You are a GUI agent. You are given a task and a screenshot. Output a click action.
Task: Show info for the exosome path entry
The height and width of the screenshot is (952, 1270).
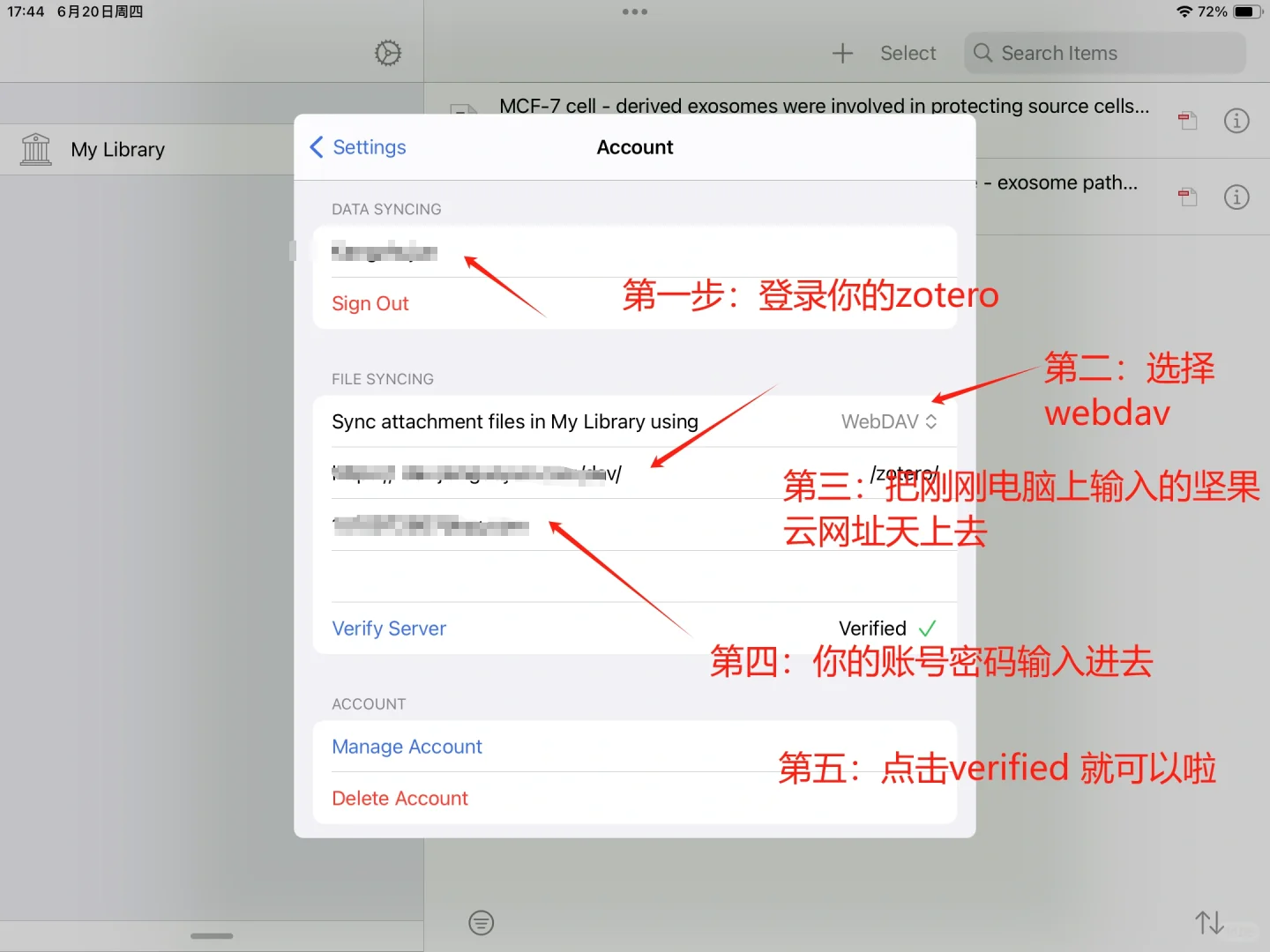[1236, 197]
